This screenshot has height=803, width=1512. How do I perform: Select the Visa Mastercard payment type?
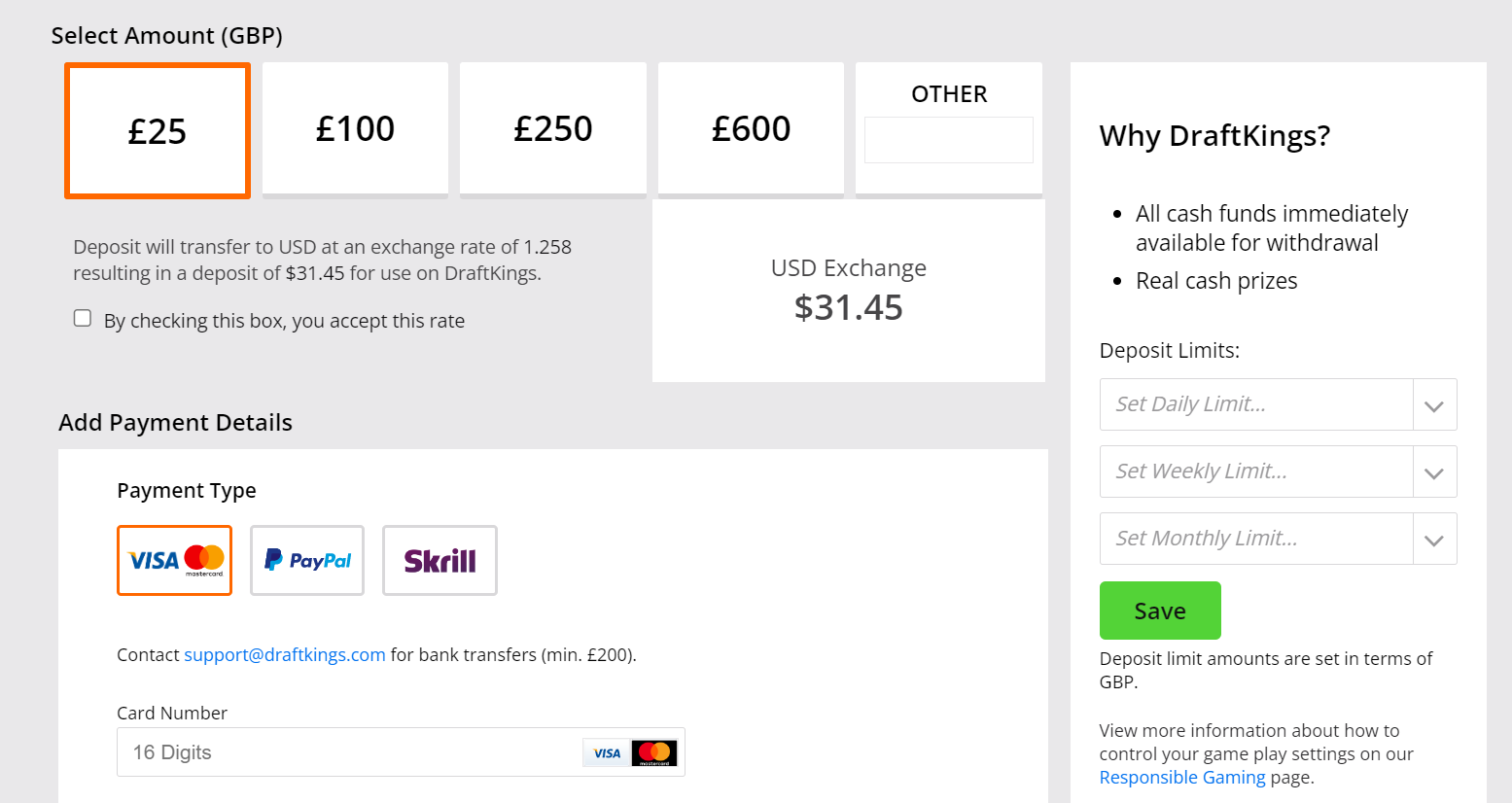pyautogui.click(x=174, y=560)
